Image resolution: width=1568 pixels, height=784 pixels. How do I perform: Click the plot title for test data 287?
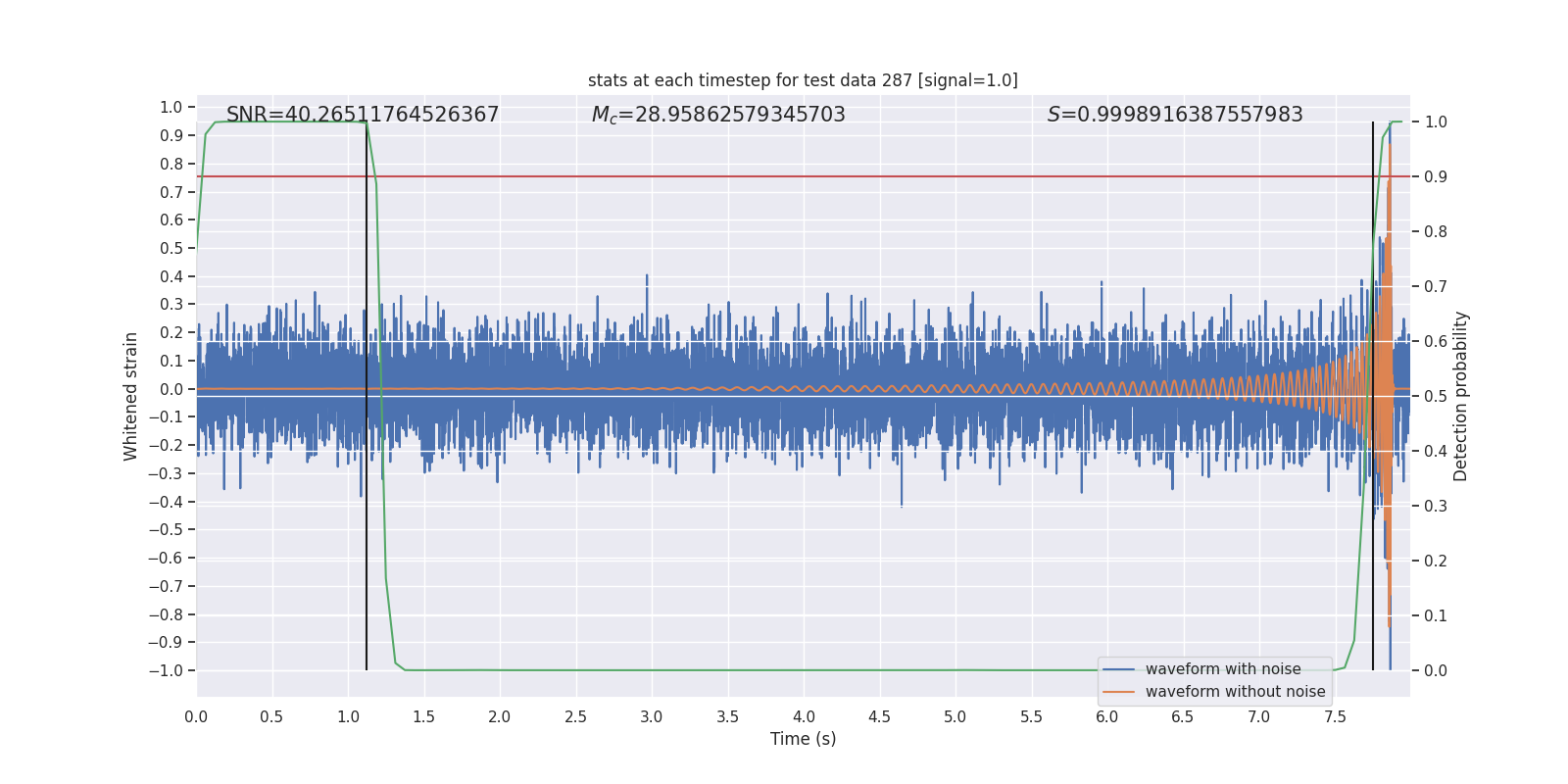[x=803, y=80]
